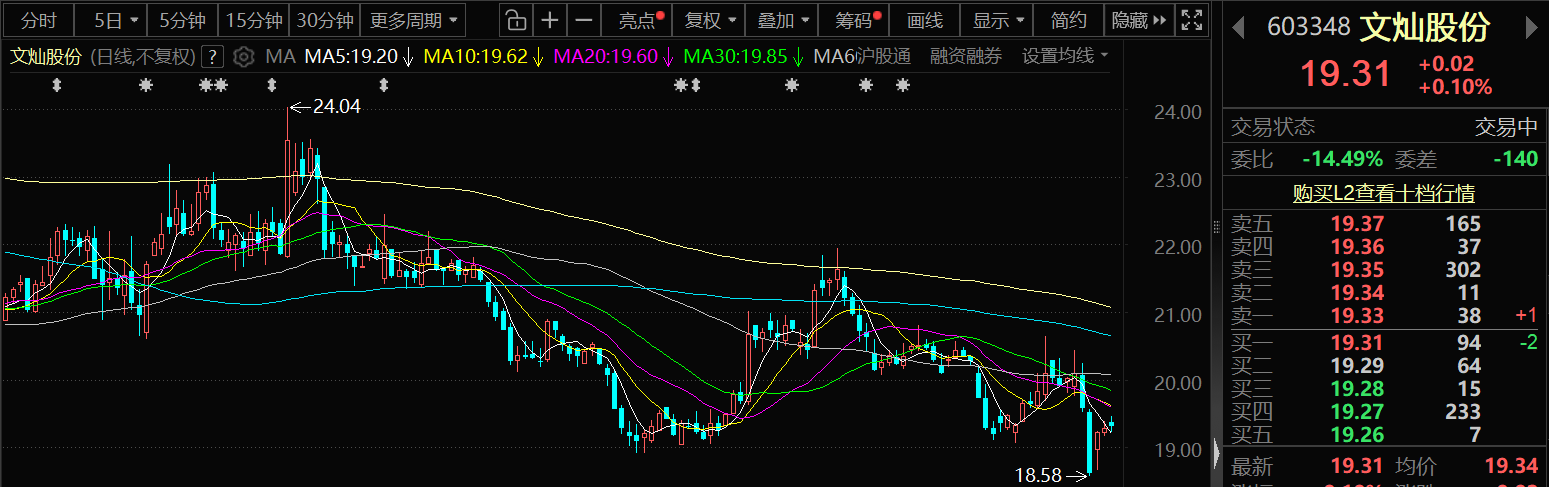This screenshot has width=1549, height=487.
Task: Click the 卖四 price 19.36
Action: 1357,247
